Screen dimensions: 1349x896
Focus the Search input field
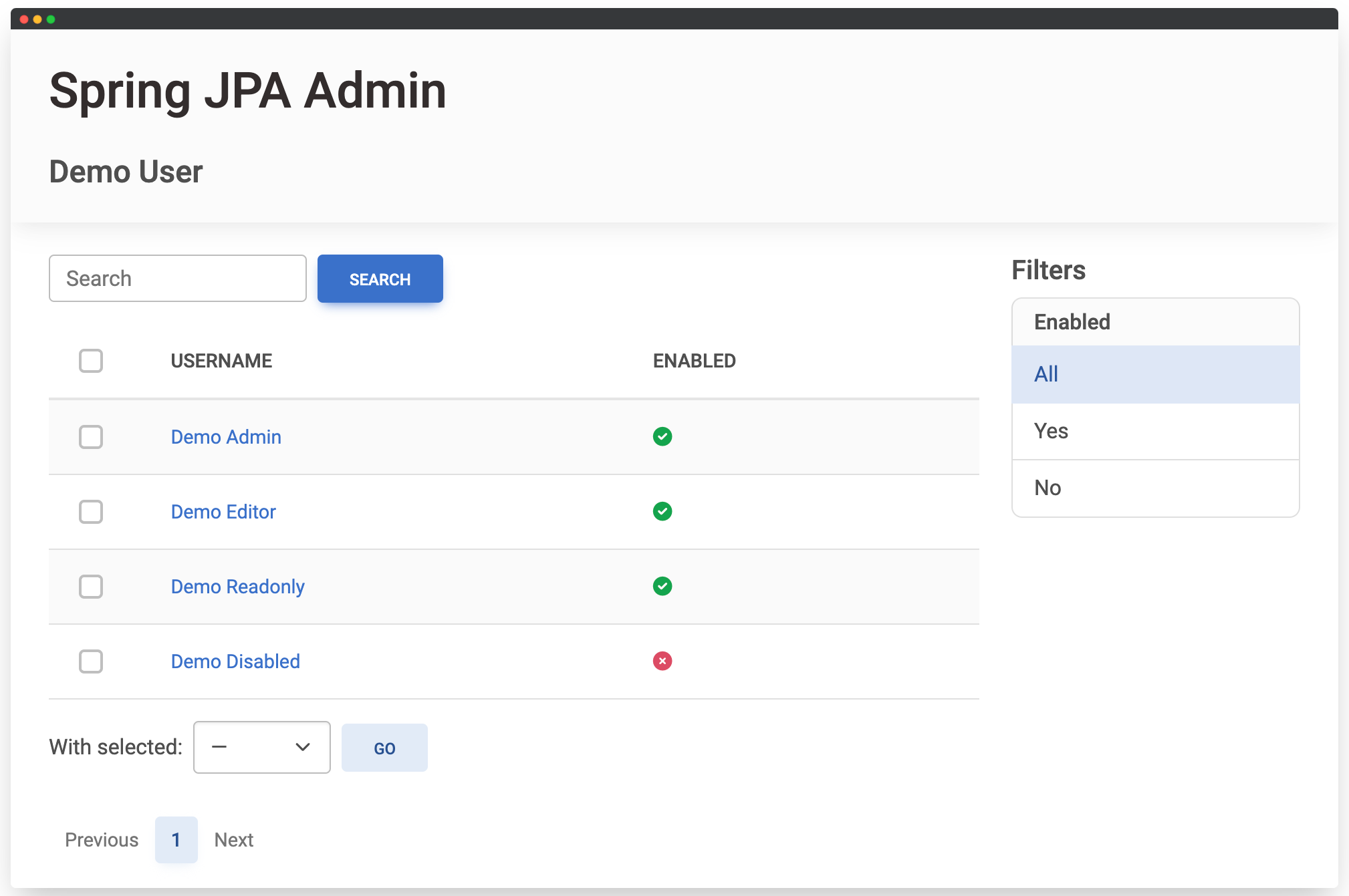coord(178,278)
